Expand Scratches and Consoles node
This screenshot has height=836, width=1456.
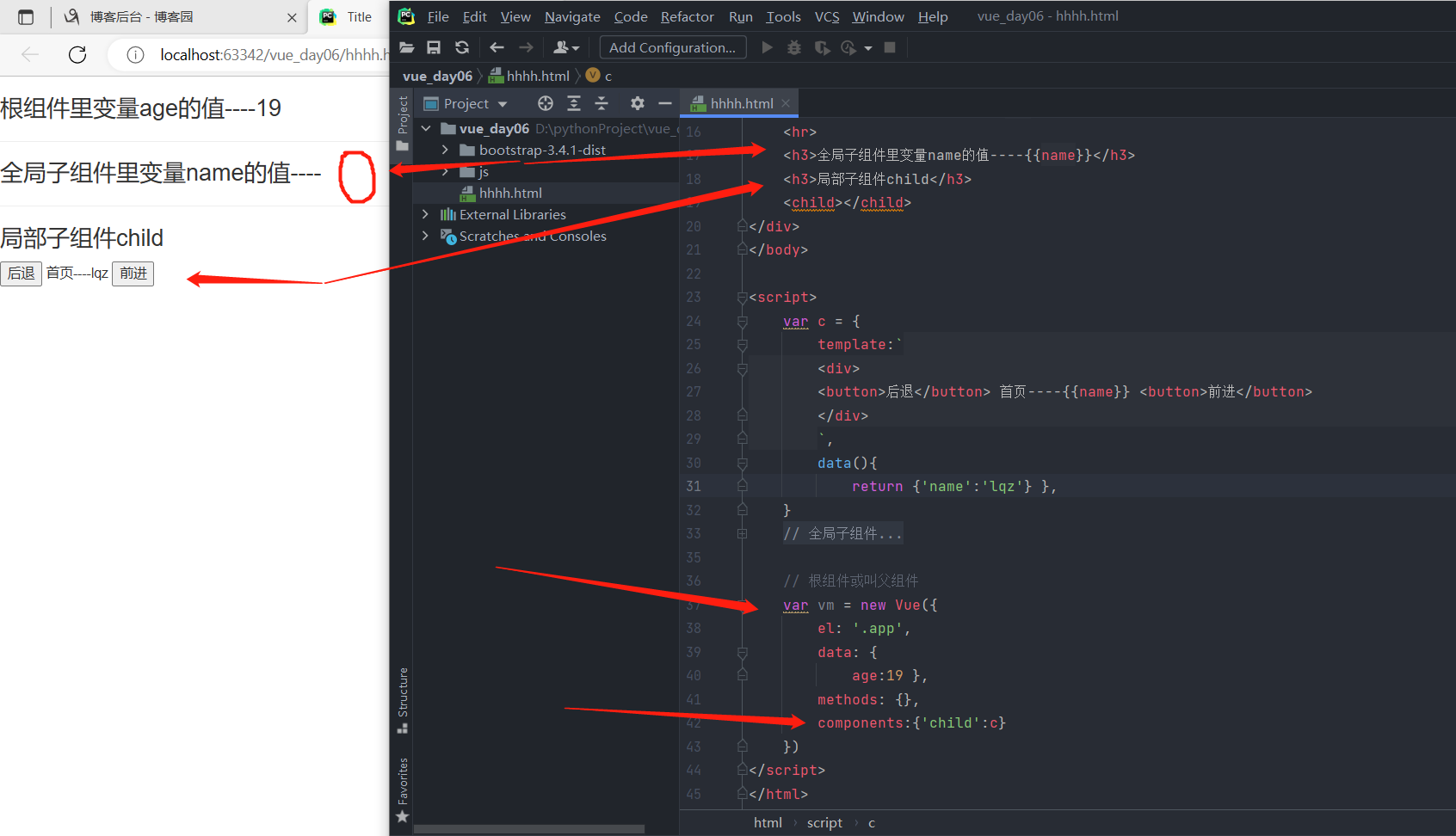425,236
